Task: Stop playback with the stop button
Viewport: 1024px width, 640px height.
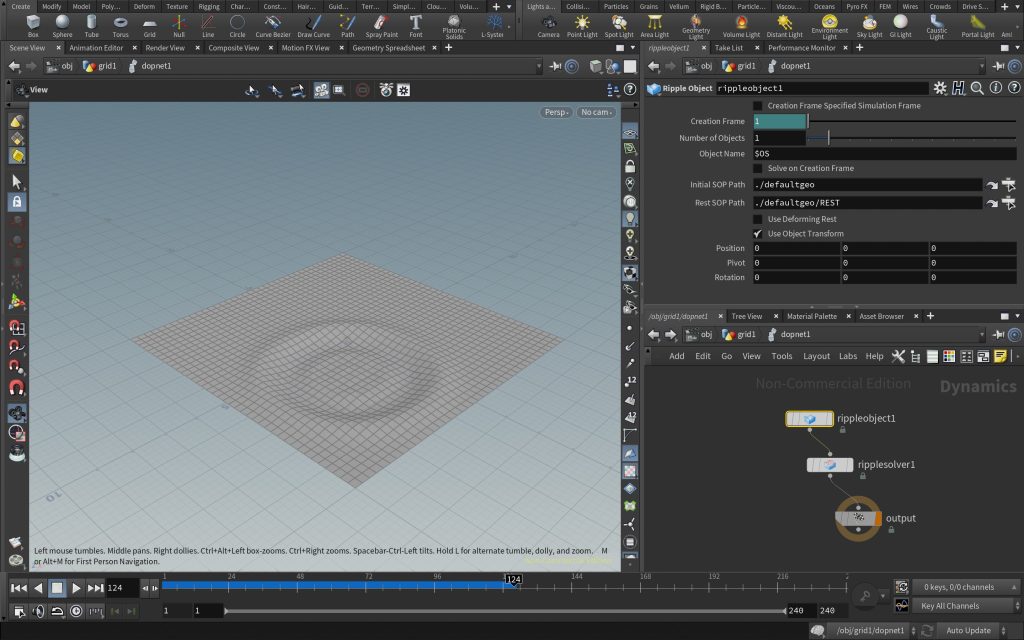Action: coord(57,588)
